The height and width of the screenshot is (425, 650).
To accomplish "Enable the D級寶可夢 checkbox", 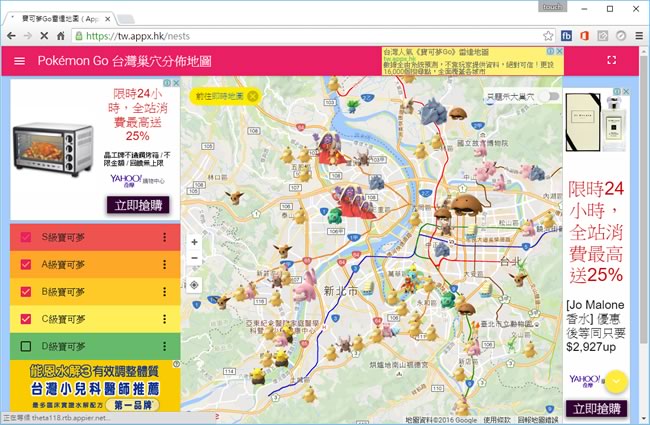I will pyautogui.click(x=26, y=346).
